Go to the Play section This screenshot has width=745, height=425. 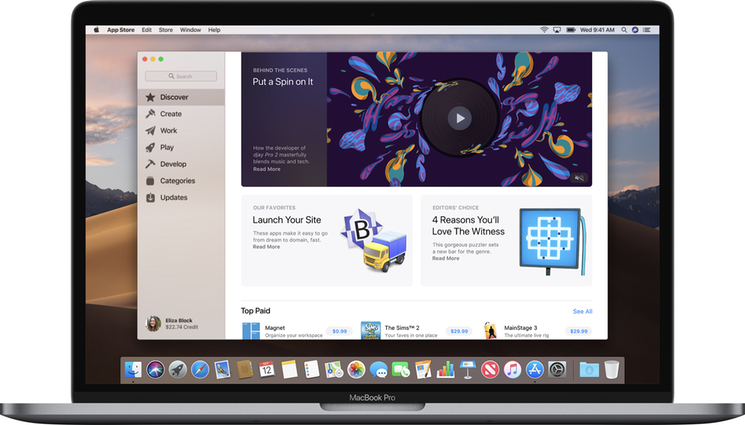(x=166, y=148)
